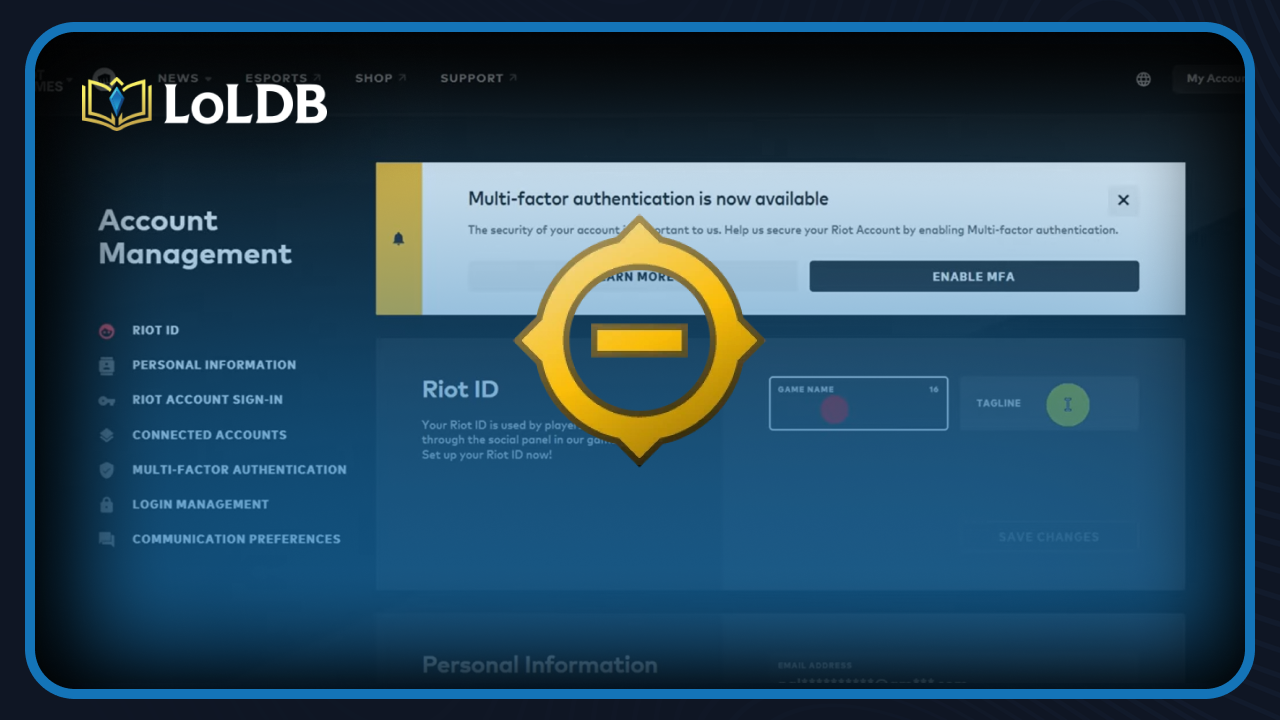Click the MFA banner title text
This screenshot has width=1280, height=720.
click(x=648, y=199)
